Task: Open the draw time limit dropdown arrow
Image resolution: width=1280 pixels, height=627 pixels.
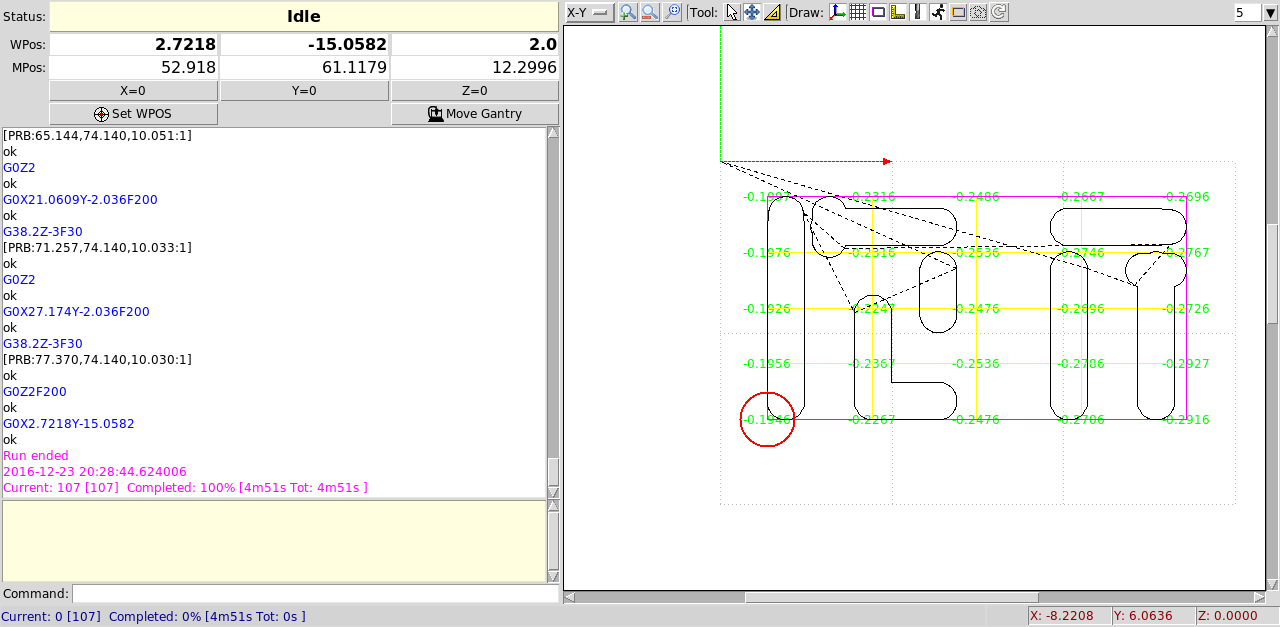Action: pyautogui.click(x=1270, y=13)
